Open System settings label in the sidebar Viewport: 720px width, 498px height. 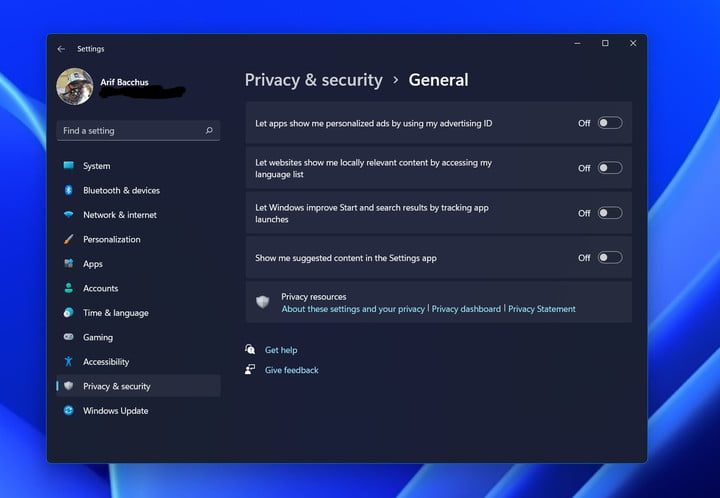click(96, 166)
